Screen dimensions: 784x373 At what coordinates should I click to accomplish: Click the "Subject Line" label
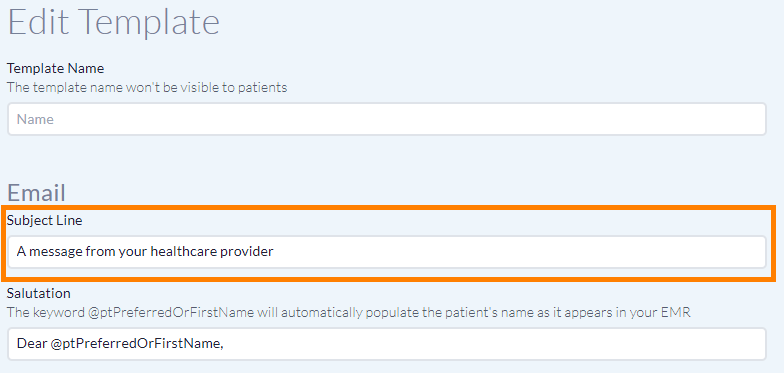(x=44, y=220)
